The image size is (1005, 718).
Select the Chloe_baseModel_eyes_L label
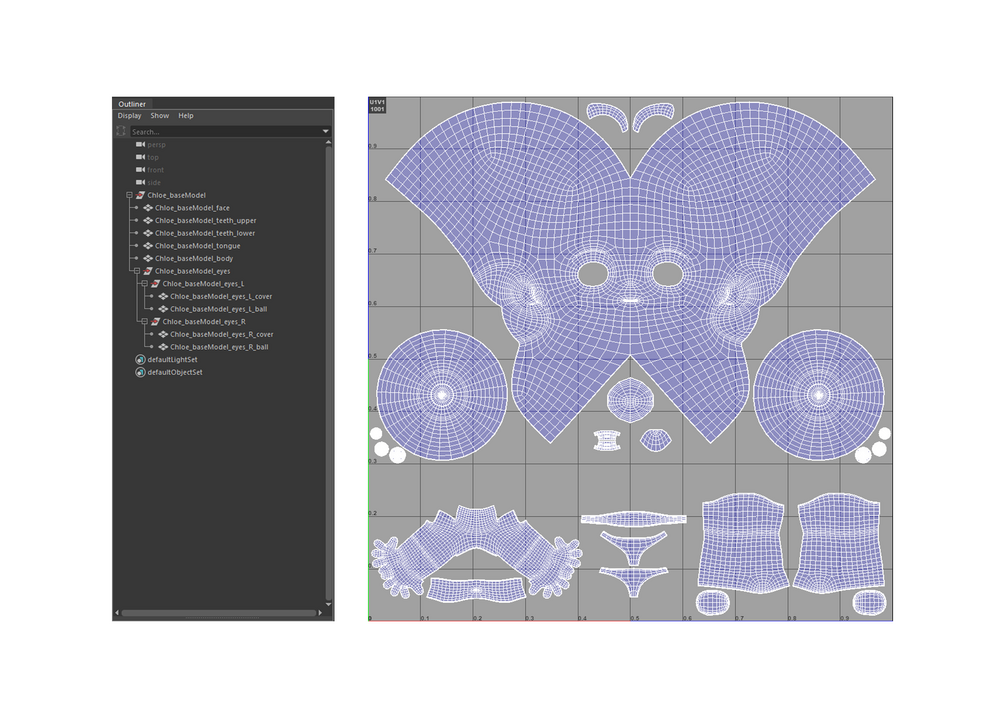pos(203,284)
